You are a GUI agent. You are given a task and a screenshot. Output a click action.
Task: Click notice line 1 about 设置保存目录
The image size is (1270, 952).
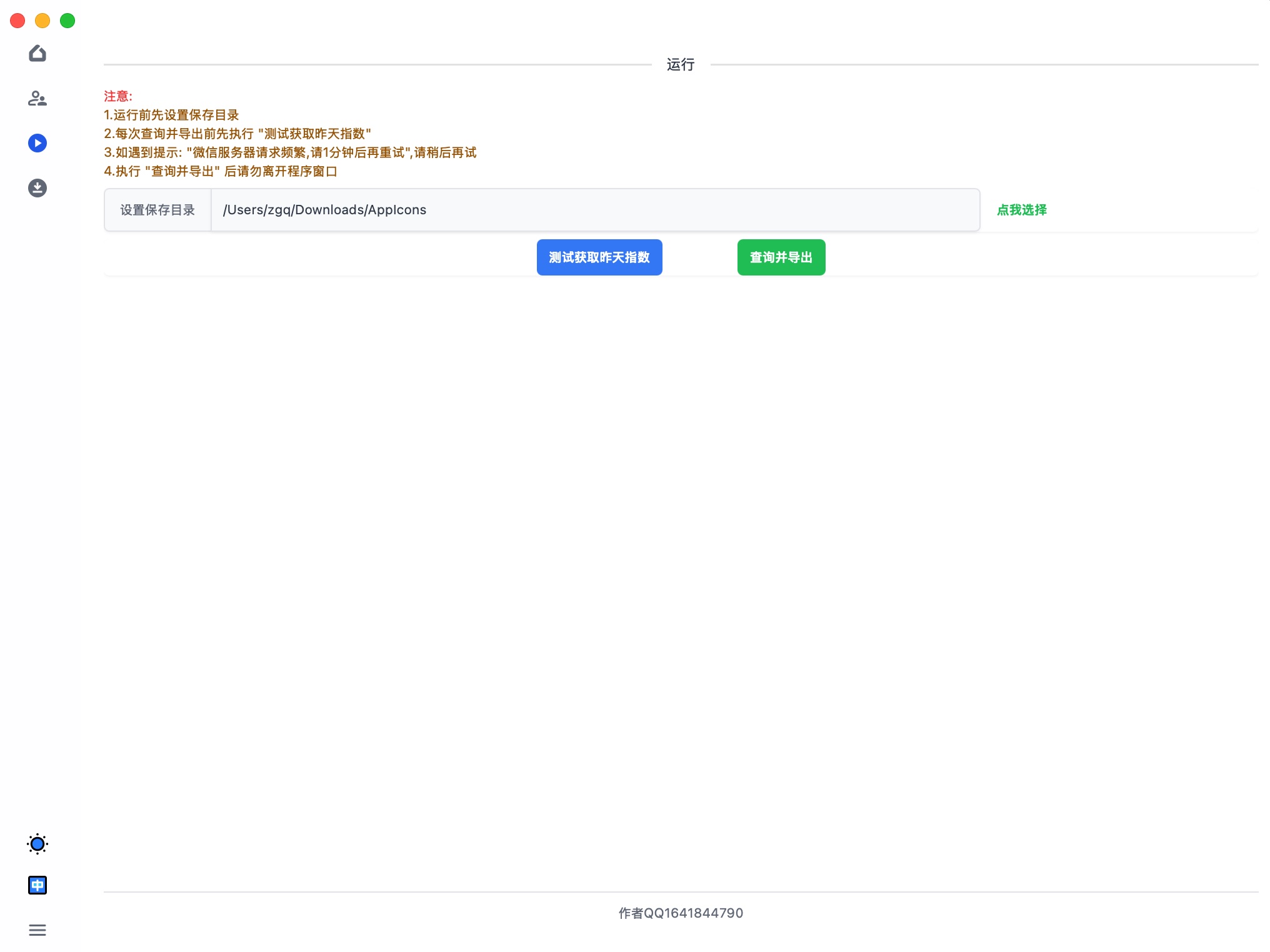click(171, 115)
